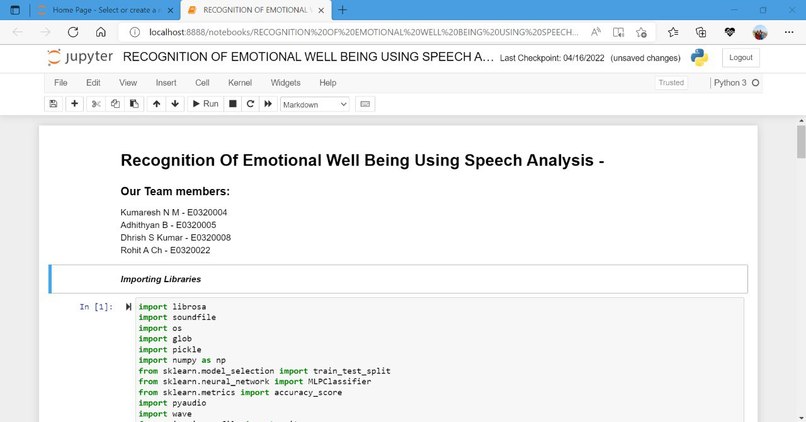Restart kernel and run all cells icon
The width and height of the screenshot is (806, 422).
[268, 104]
